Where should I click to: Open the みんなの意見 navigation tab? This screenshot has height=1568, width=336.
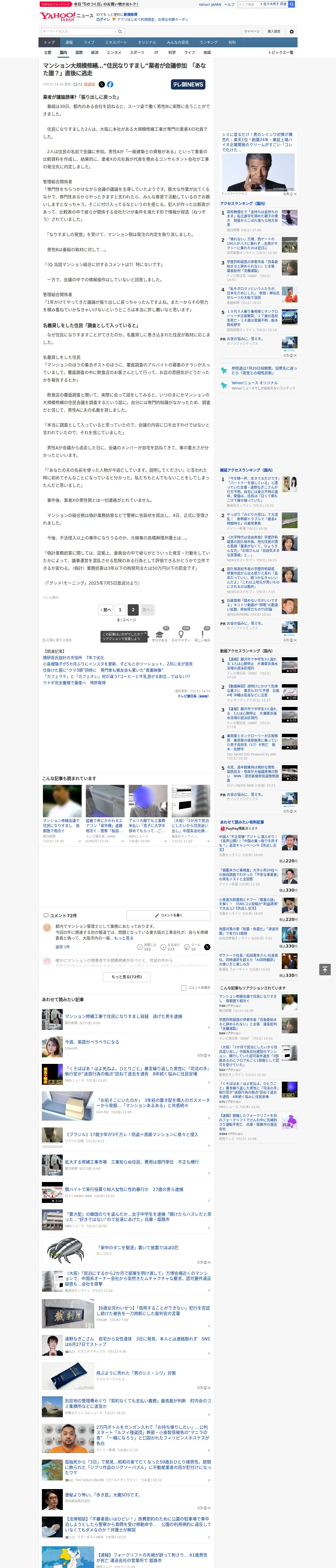click(x=178, y=43)
